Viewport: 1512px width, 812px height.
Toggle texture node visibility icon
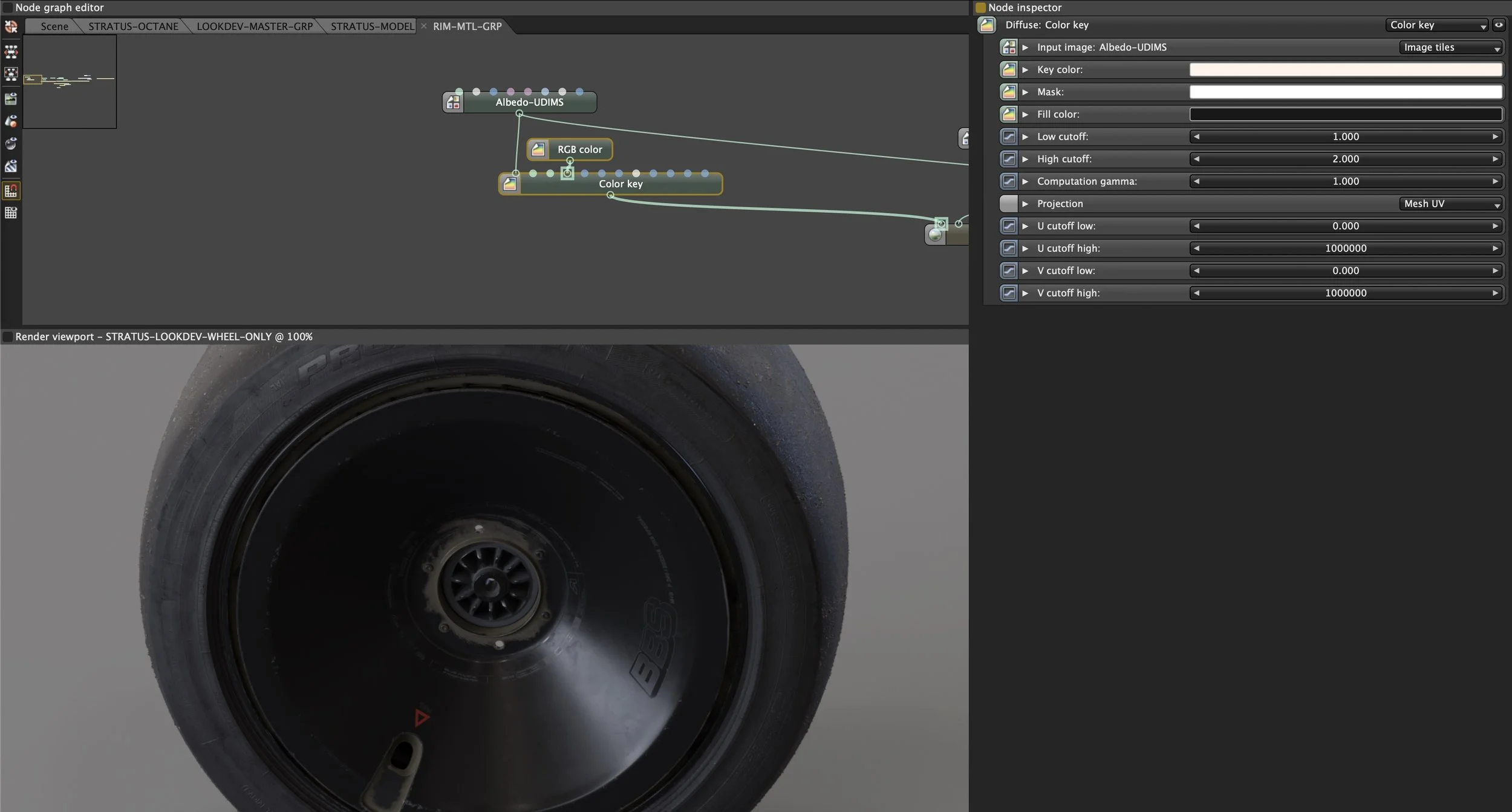11,166
